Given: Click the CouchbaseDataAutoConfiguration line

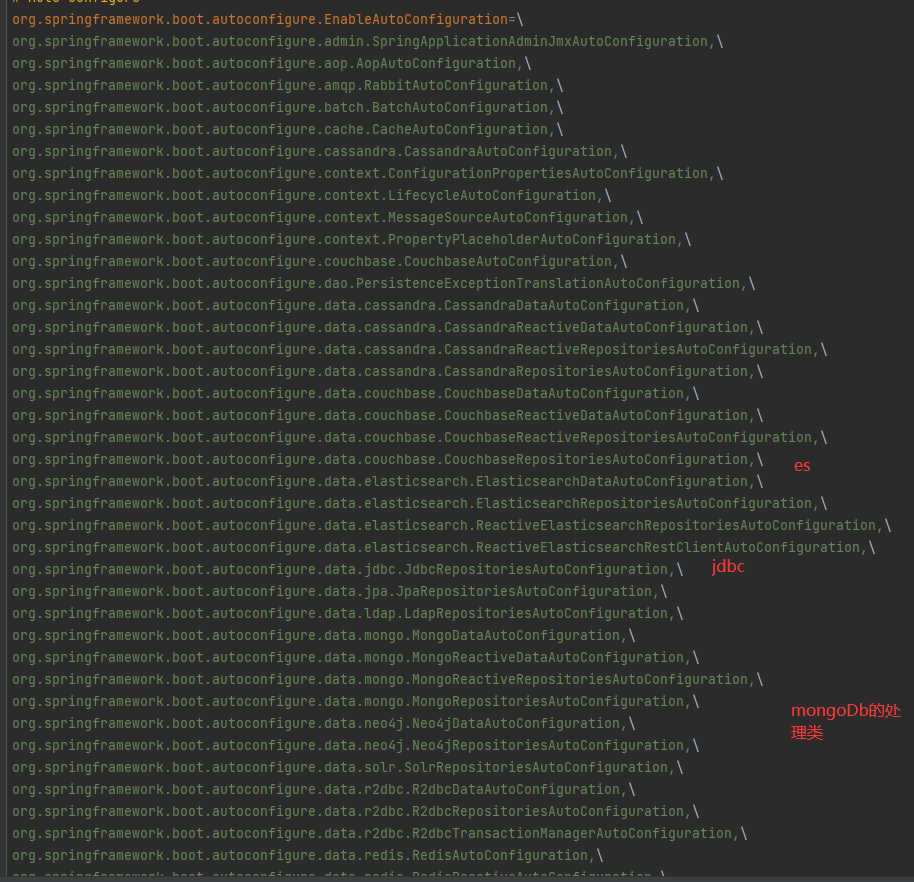Looking at the screenshot, I should pos(356,394).
